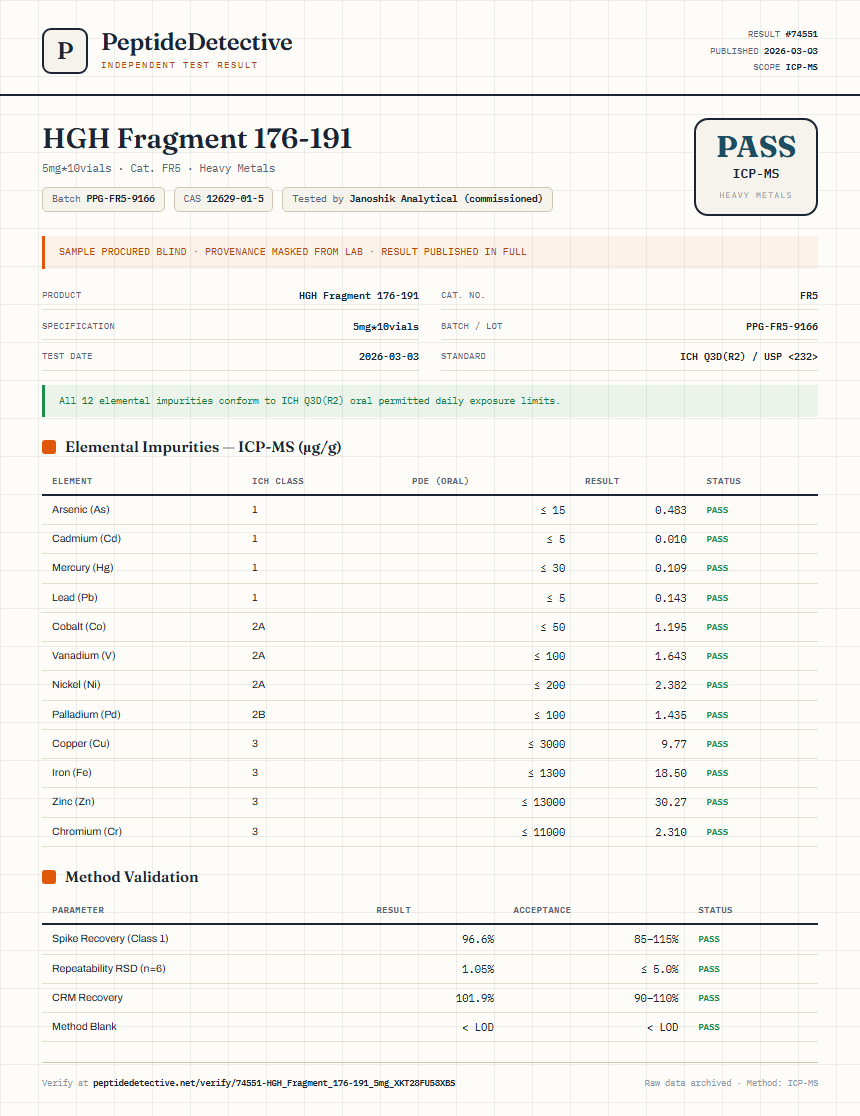860x1116 pixels.
Task: Click the sample procured blind banner
Action: (x=430, y=252)
